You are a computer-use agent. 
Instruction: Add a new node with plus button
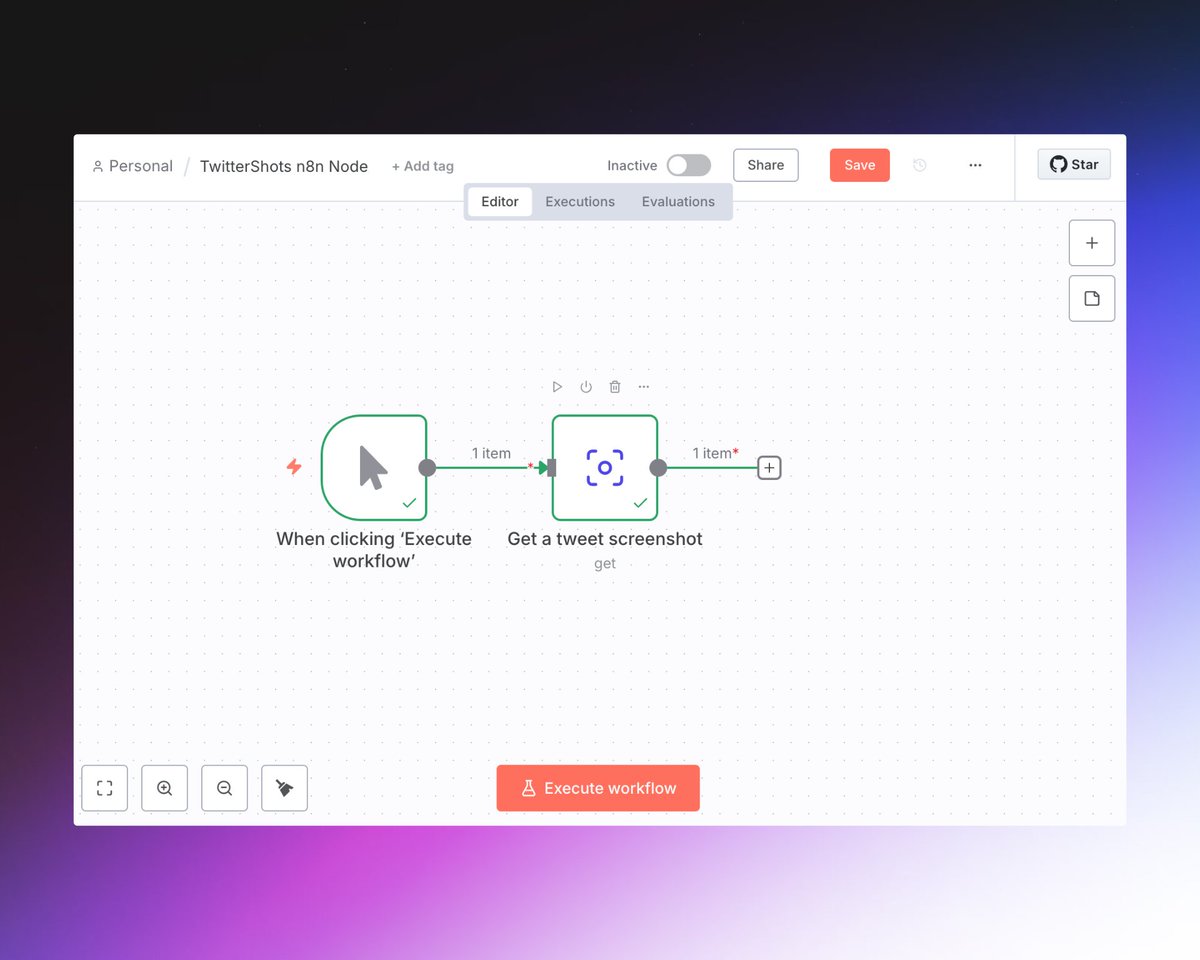click(1092, 243)
